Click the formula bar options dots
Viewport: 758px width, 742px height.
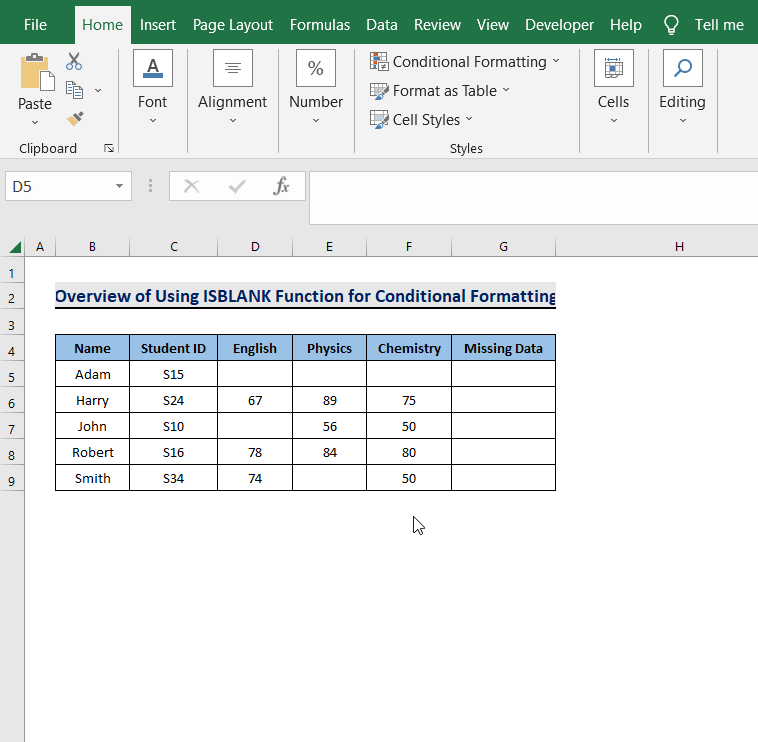[x=150, y=186]
